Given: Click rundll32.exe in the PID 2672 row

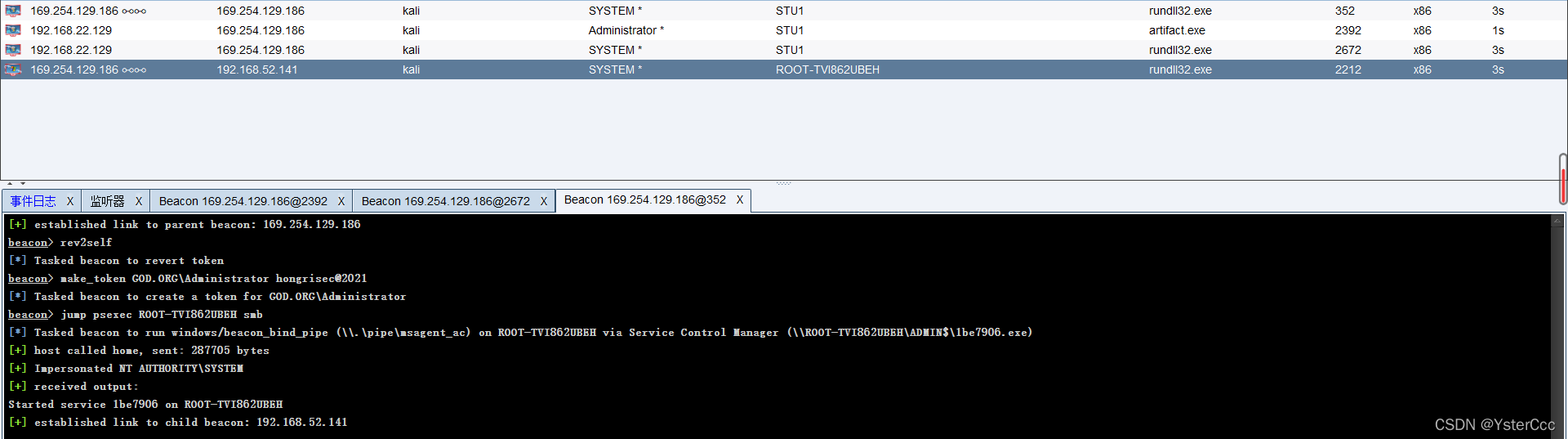Looking at the screenshot, I should click(x=1180, y=50).
